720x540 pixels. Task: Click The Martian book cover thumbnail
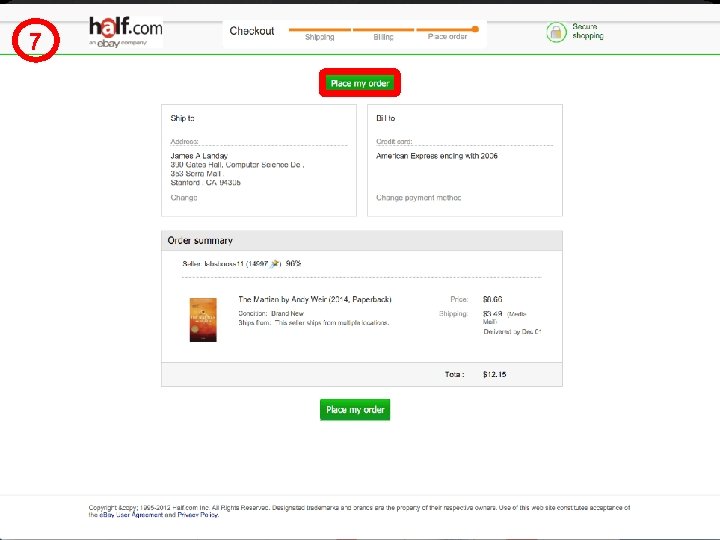click(x=203, y=320)
